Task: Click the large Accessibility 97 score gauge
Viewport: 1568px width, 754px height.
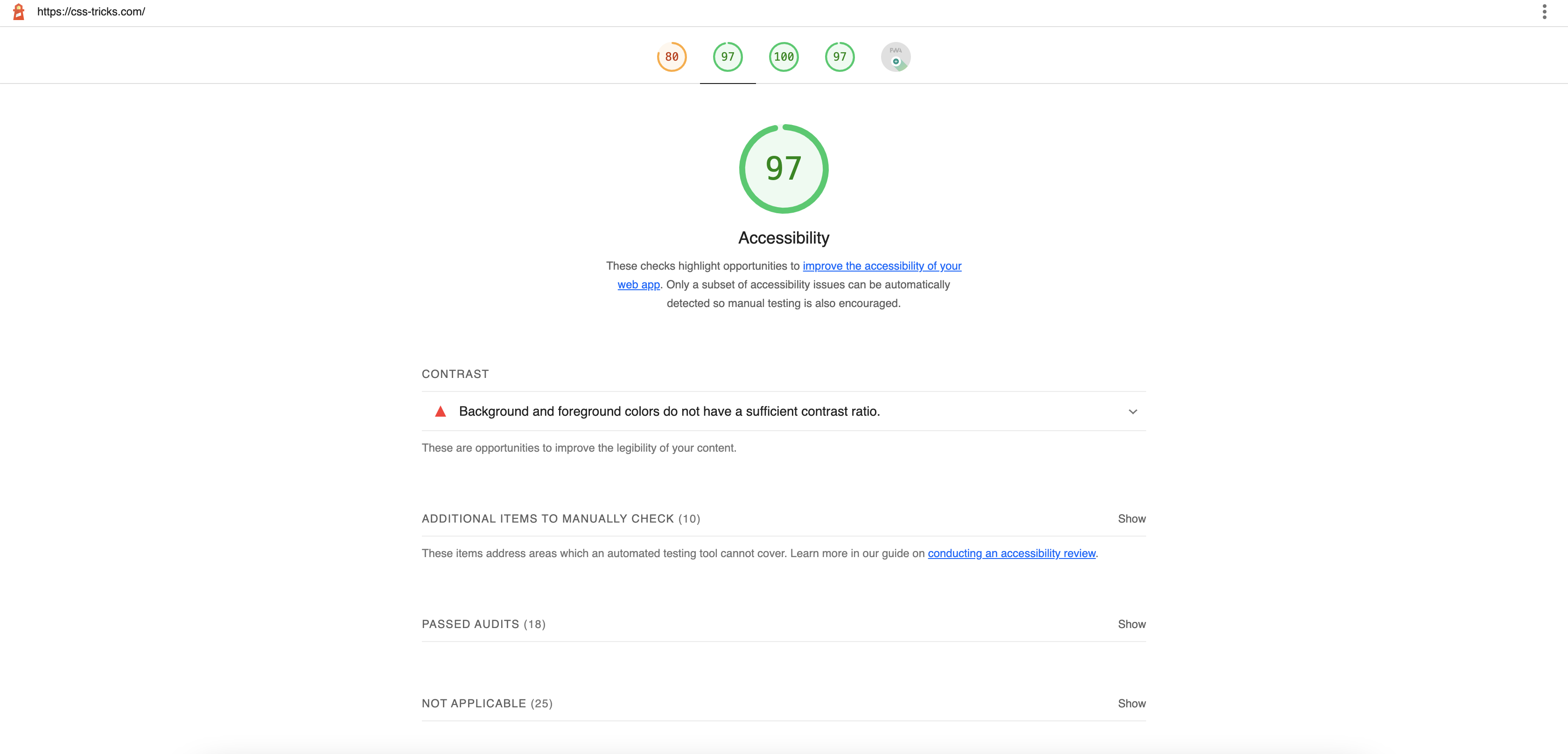Action: [784, 169]
